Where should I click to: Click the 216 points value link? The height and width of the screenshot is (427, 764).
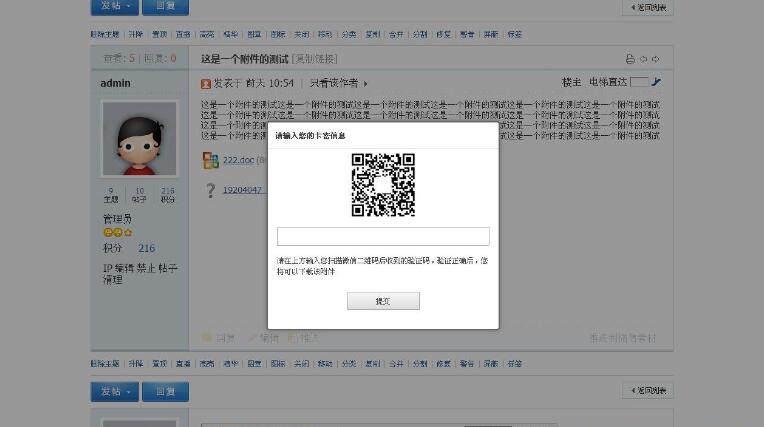[146, 248]
